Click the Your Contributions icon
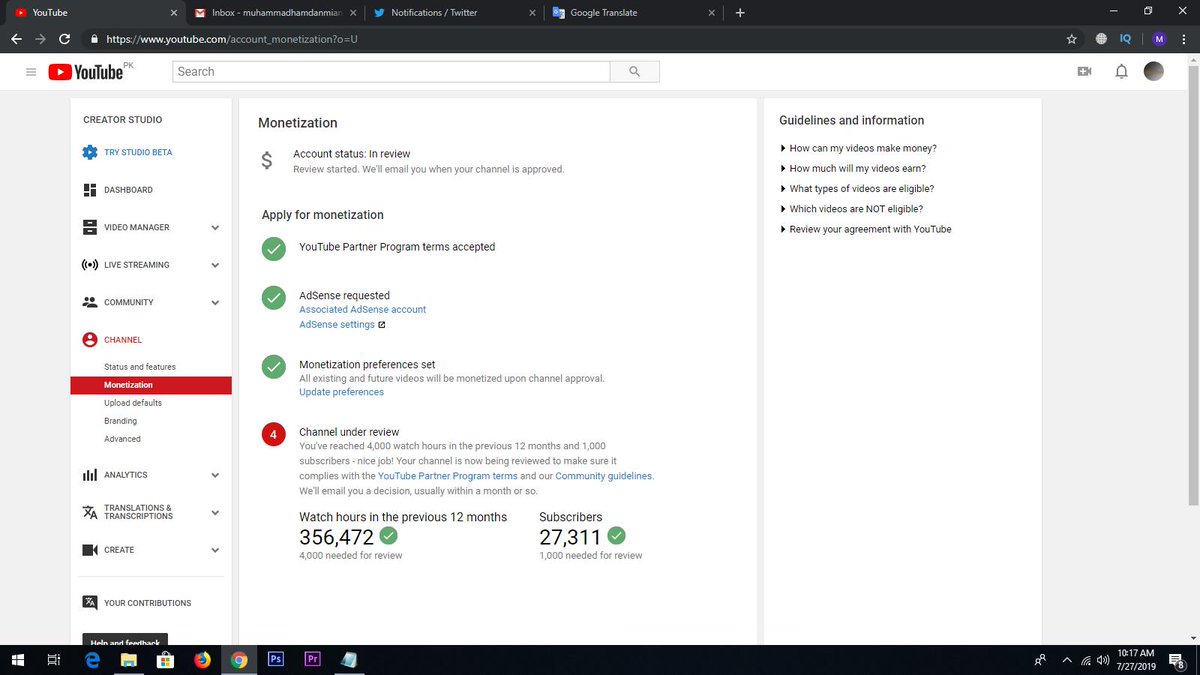Viewport: 1200px width, 675px height. [90, 603]
